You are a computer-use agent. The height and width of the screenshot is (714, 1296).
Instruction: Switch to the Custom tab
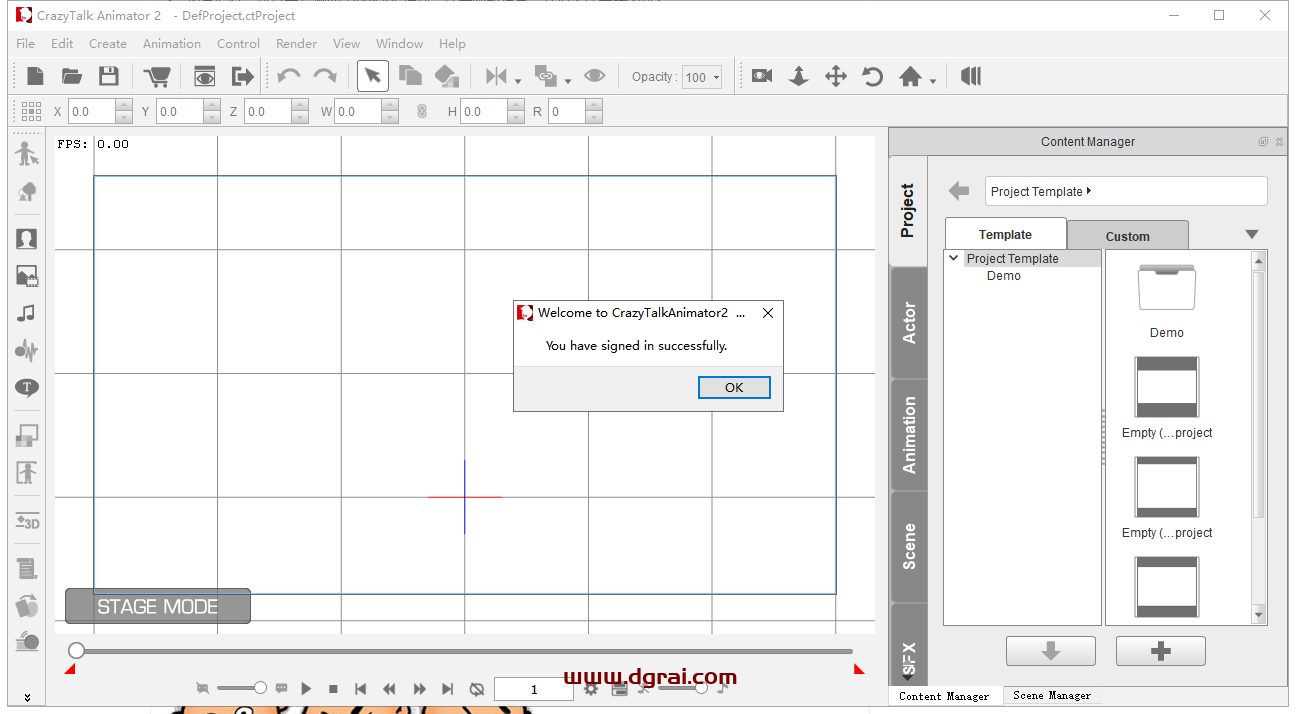[x=1128, y=236]
